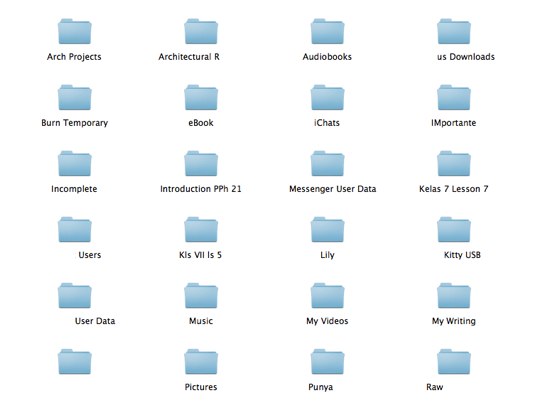Select the Arch Projects folder icon
Image resolution: width=550 pixels, height=413 pixels.
pyautogui.click(x=75, y=32)
